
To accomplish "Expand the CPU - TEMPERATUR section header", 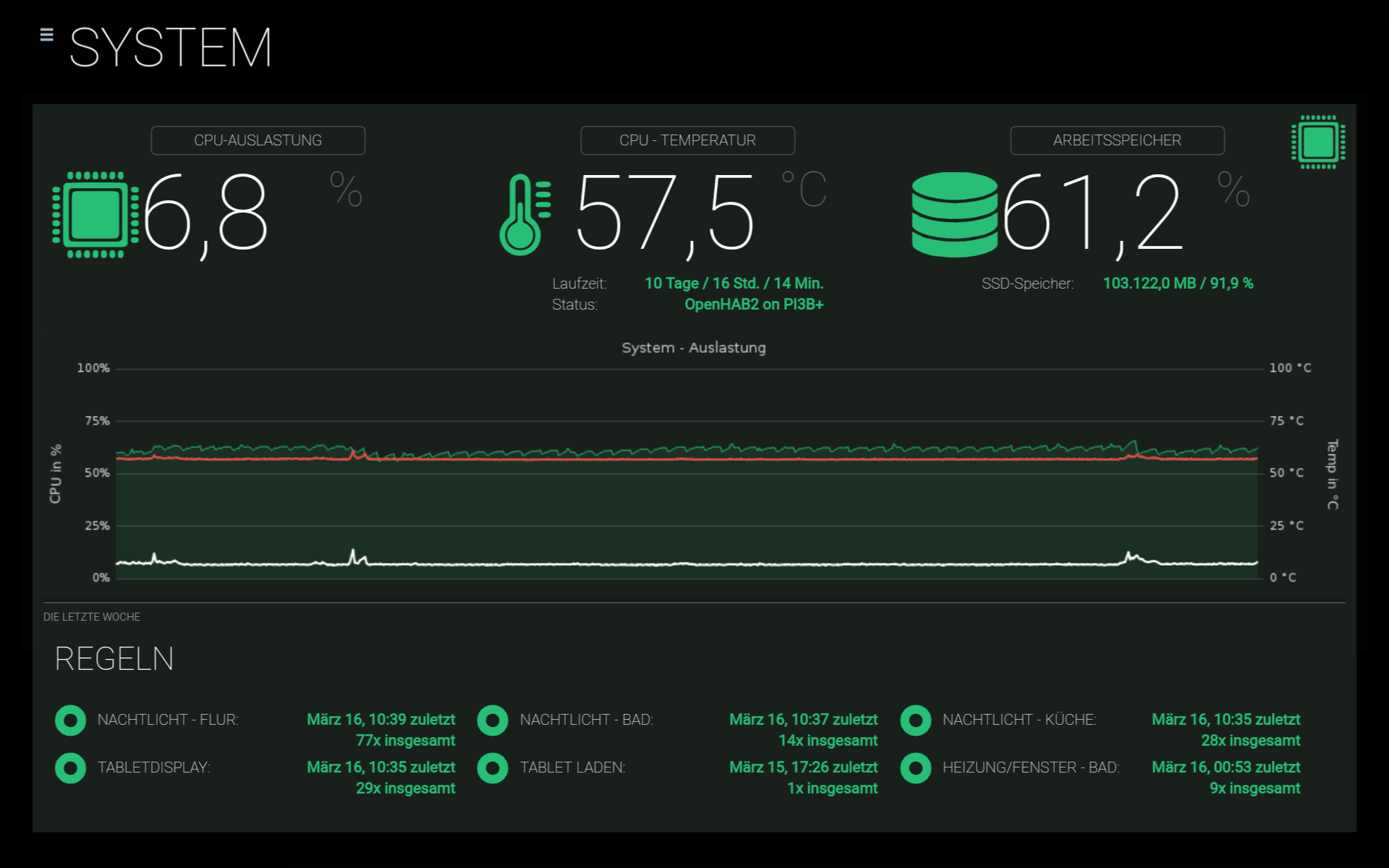I will (687, 140).
